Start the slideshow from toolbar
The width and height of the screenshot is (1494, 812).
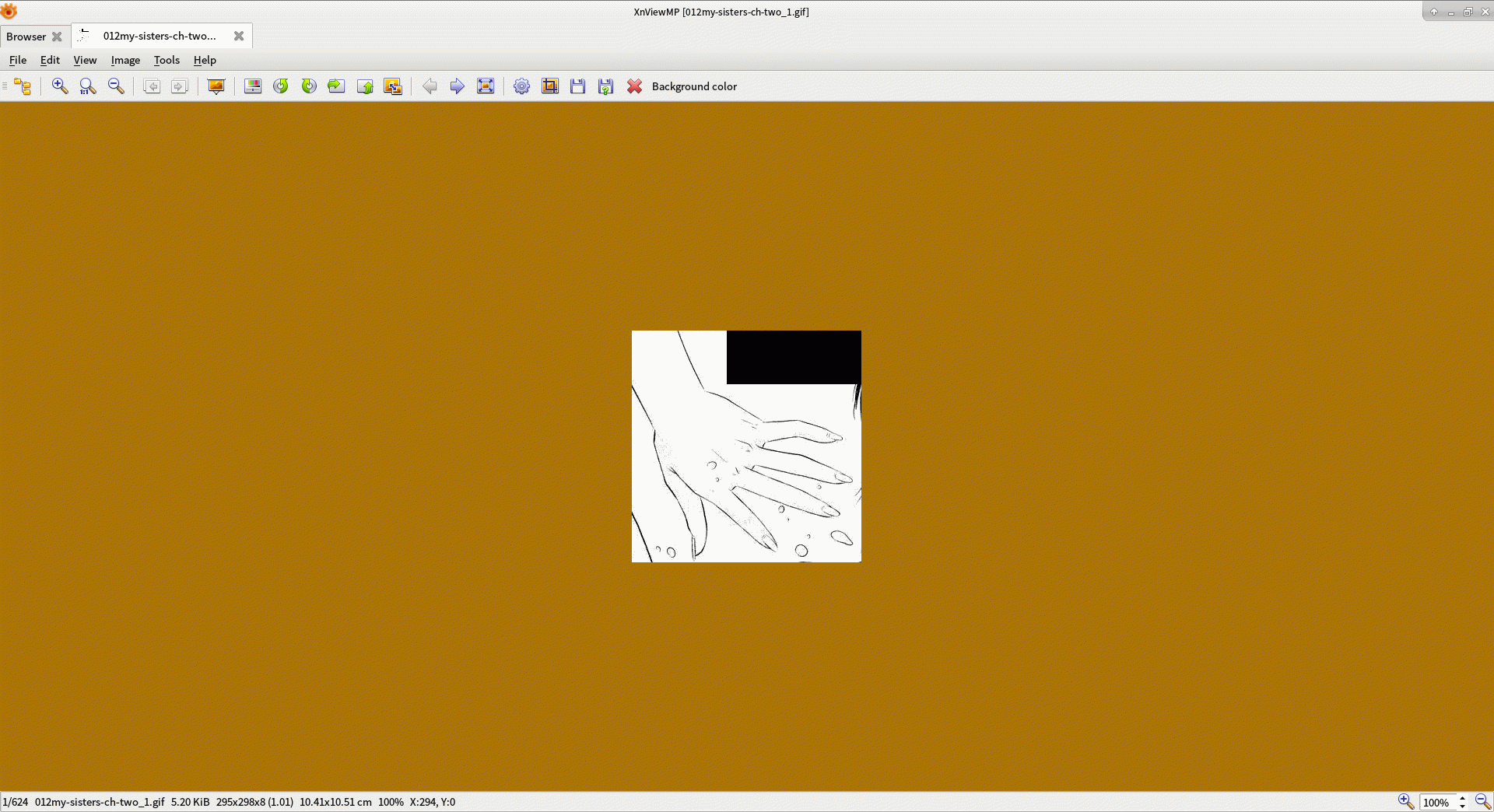point(216,86)
